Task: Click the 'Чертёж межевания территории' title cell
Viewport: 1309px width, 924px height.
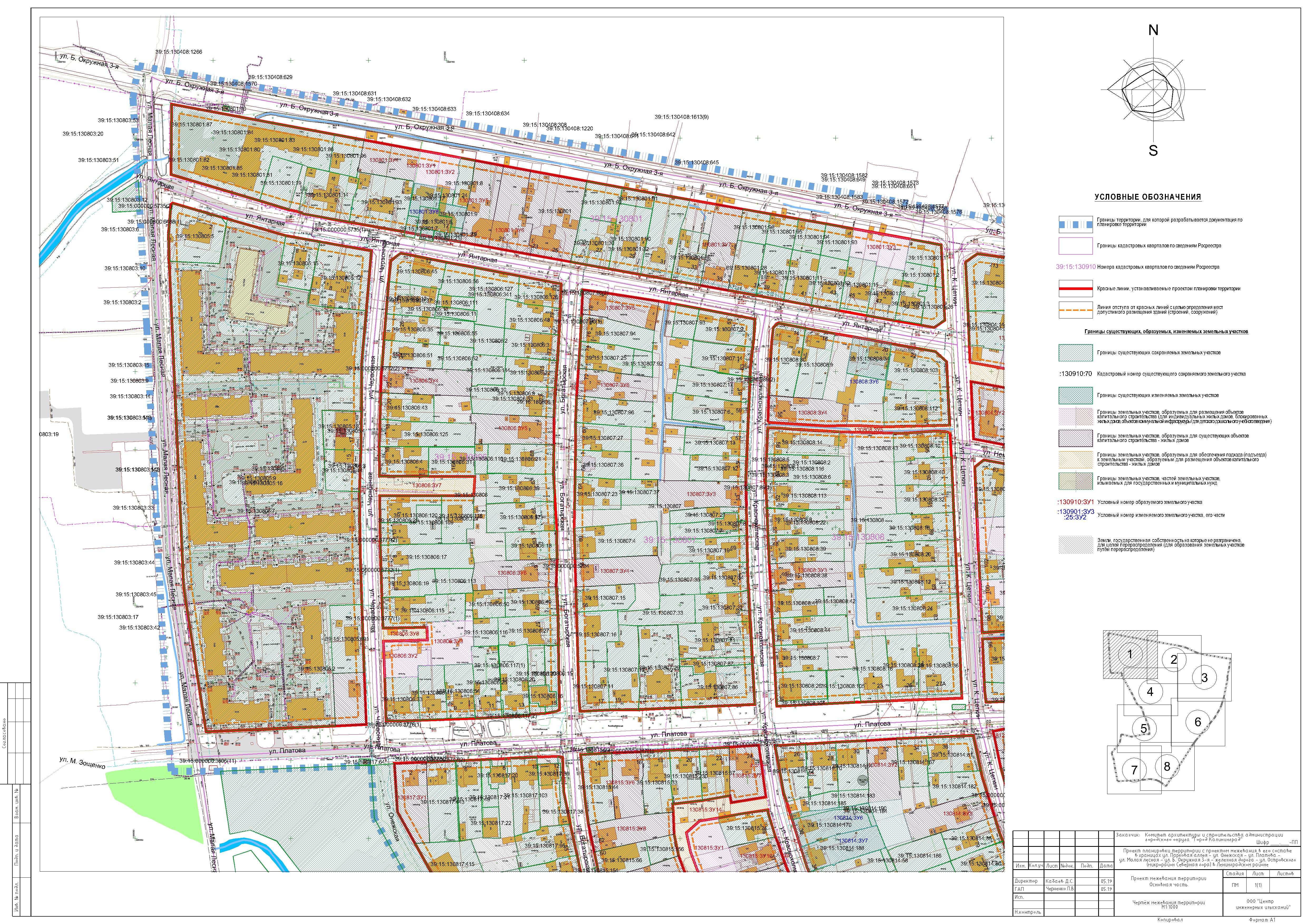Action: [x=1168, y=902]
